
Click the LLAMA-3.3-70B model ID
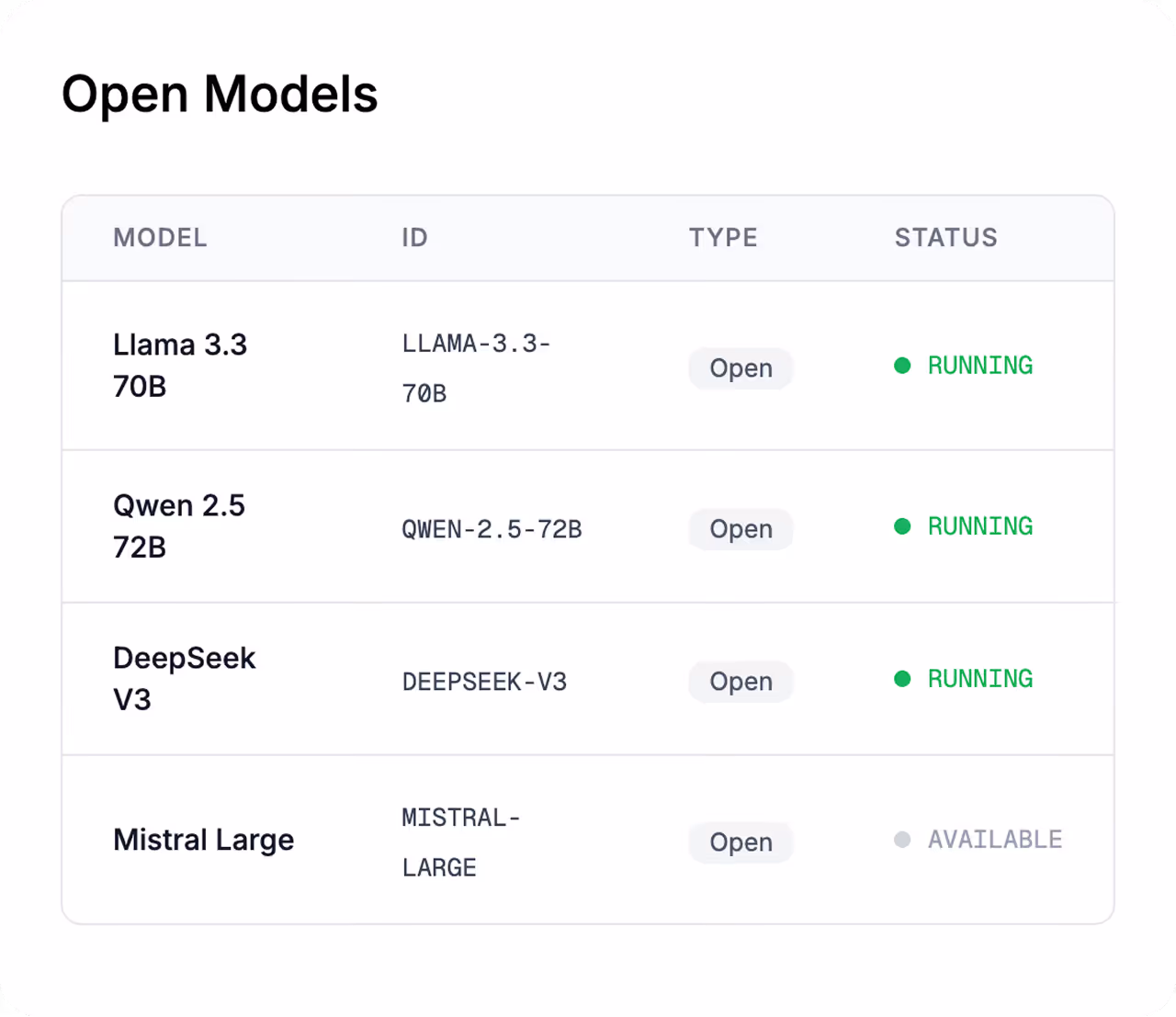[476, 368]
